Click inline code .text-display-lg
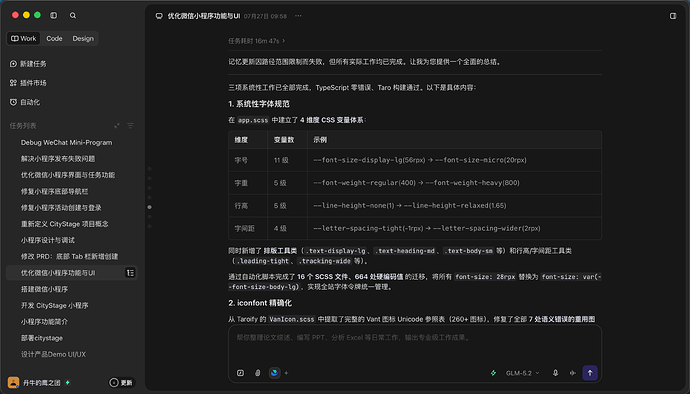This screenshot has width=690, height=394. coord(337,251)
